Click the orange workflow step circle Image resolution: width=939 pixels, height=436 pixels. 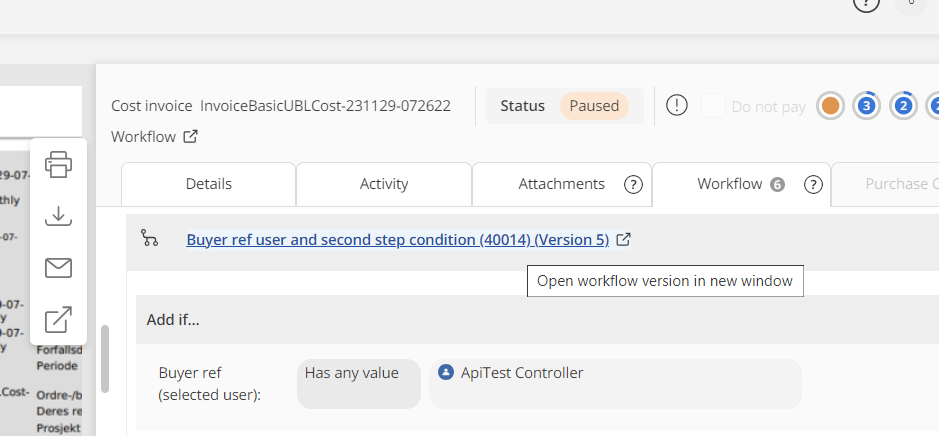coord(830,106)
